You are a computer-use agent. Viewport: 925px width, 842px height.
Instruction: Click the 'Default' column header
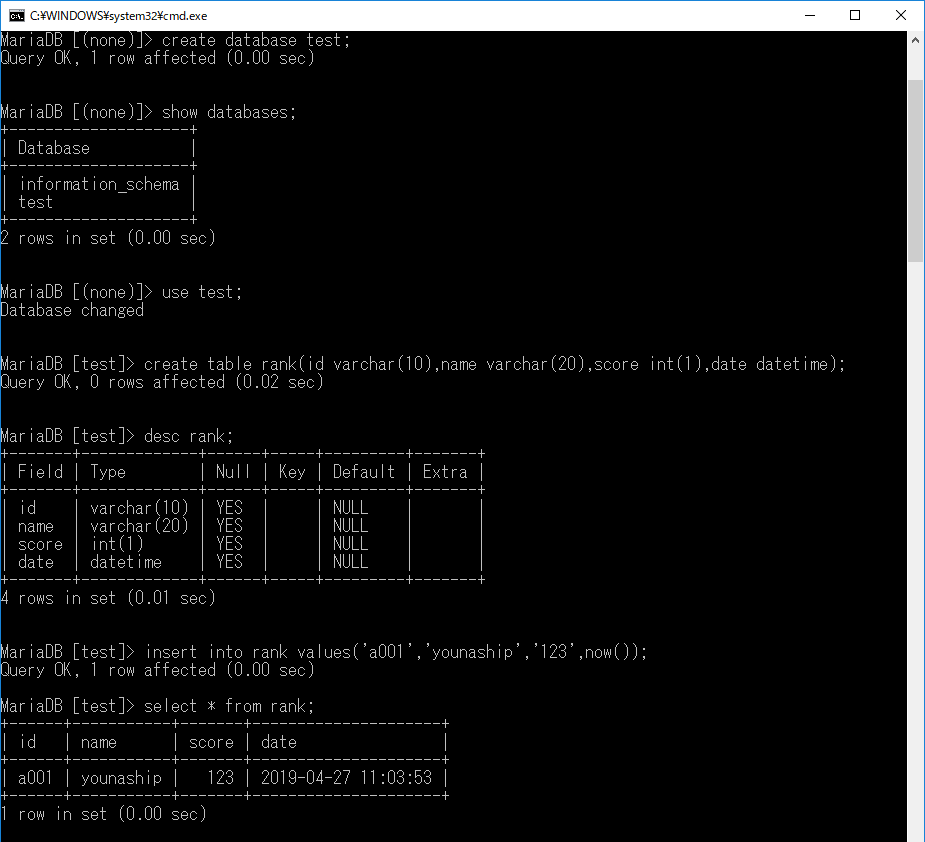click(363, 472)
